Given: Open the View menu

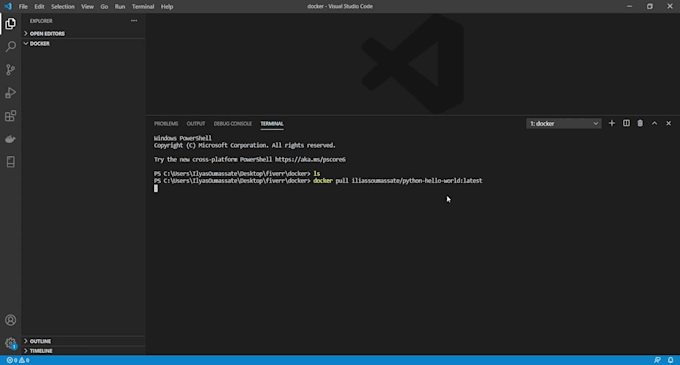Looking at the screenshot, I should (87, 7).
